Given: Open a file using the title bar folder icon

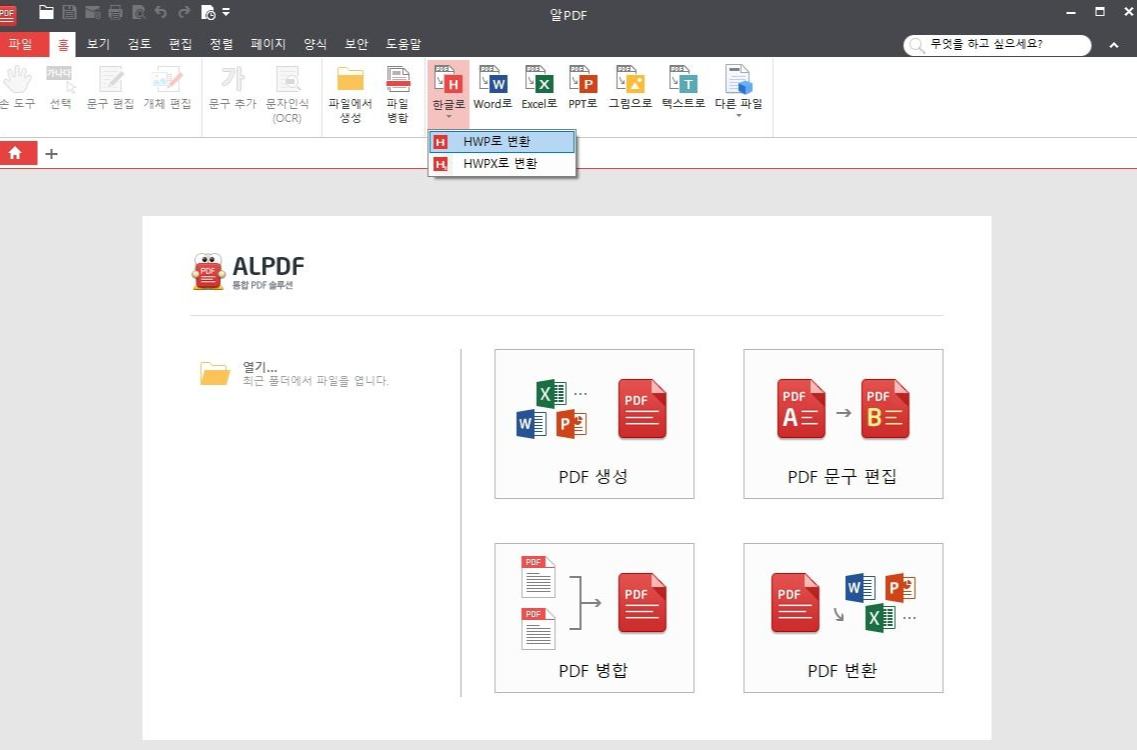Looking at the screenshot, I should [x=46, y=12].
